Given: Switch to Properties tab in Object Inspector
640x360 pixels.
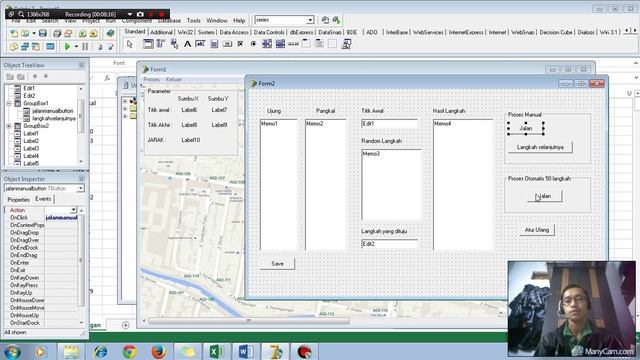Looking at the screenshot, I should click(18, 200).
